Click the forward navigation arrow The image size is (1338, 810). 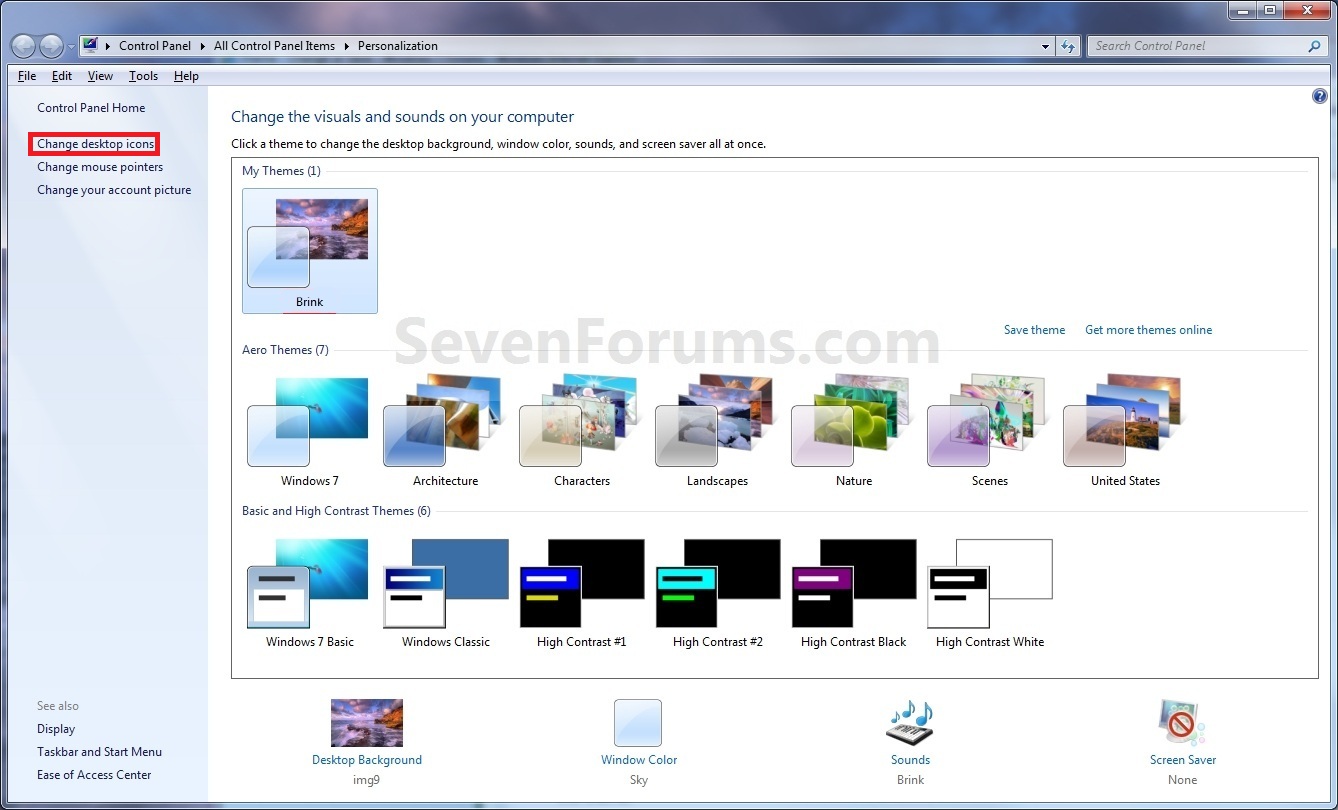pyautogui.click(x=48, y=45)
